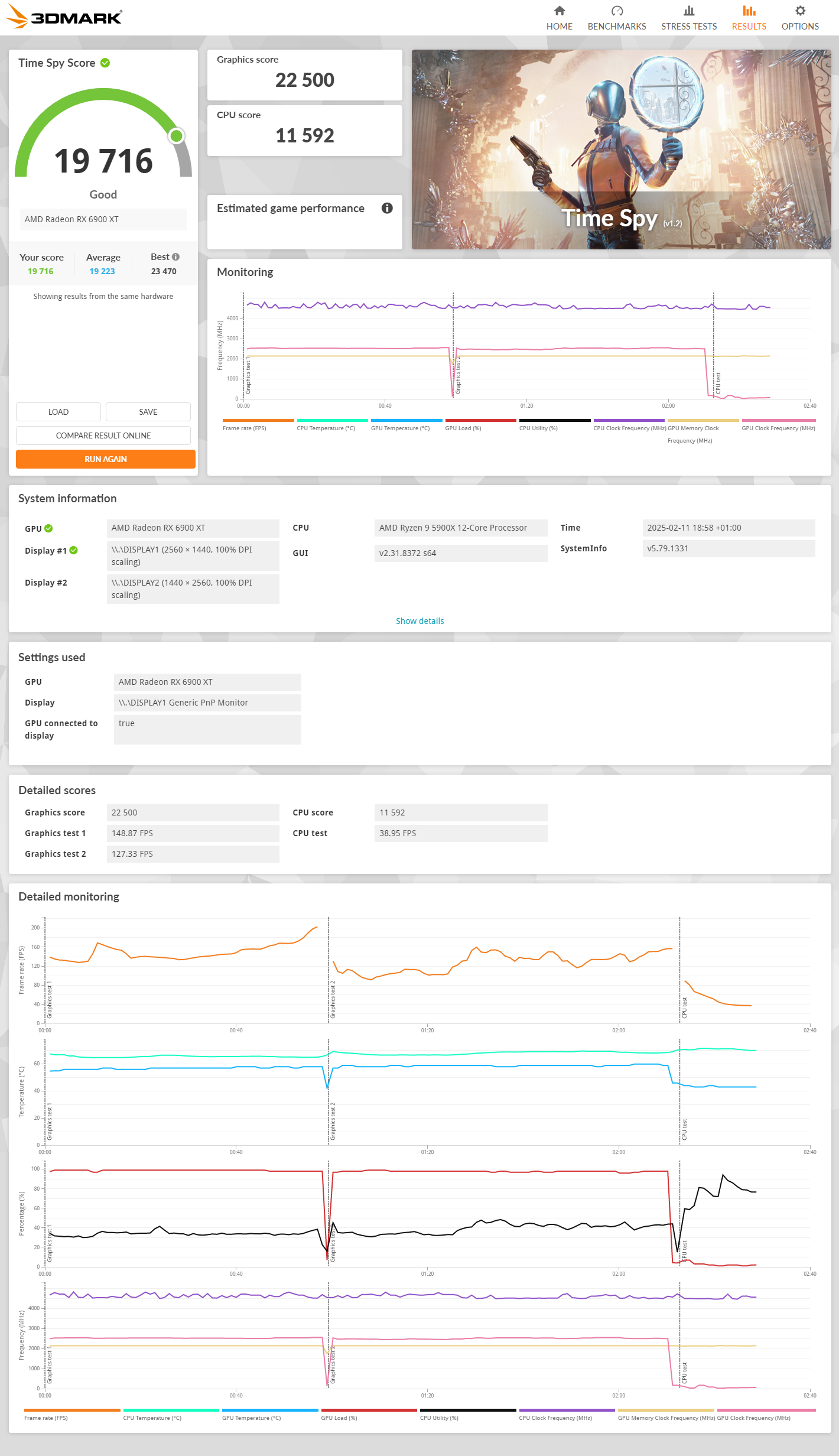Click the orange RUN AGAIN button

(106, 459)
